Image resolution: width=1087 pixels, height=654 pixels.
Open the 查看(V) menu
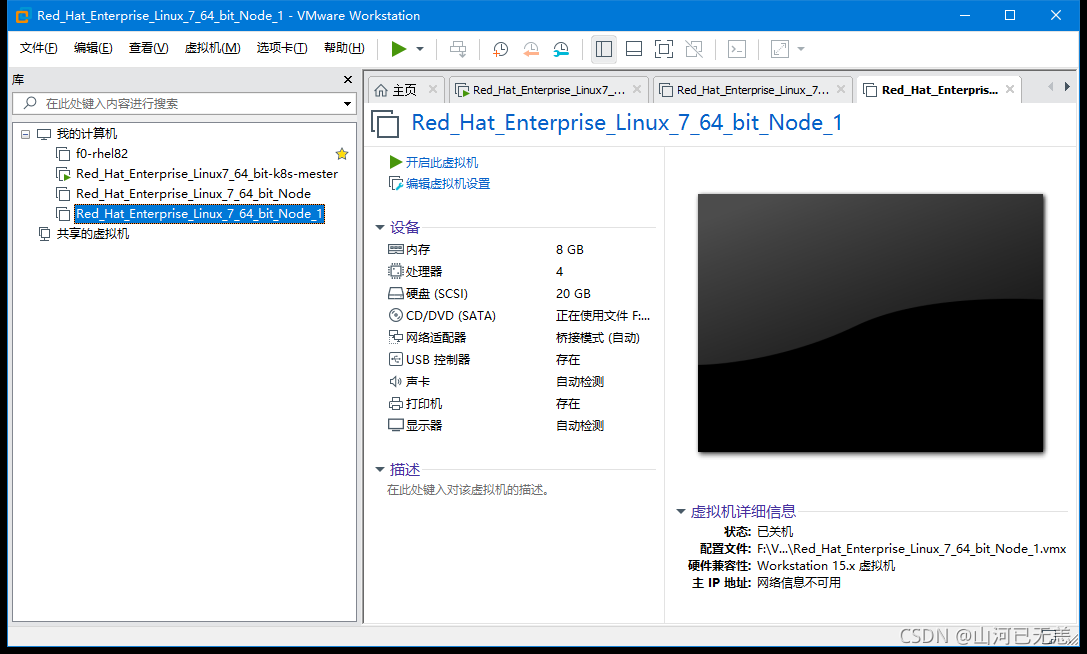click(x=148, y=48)
